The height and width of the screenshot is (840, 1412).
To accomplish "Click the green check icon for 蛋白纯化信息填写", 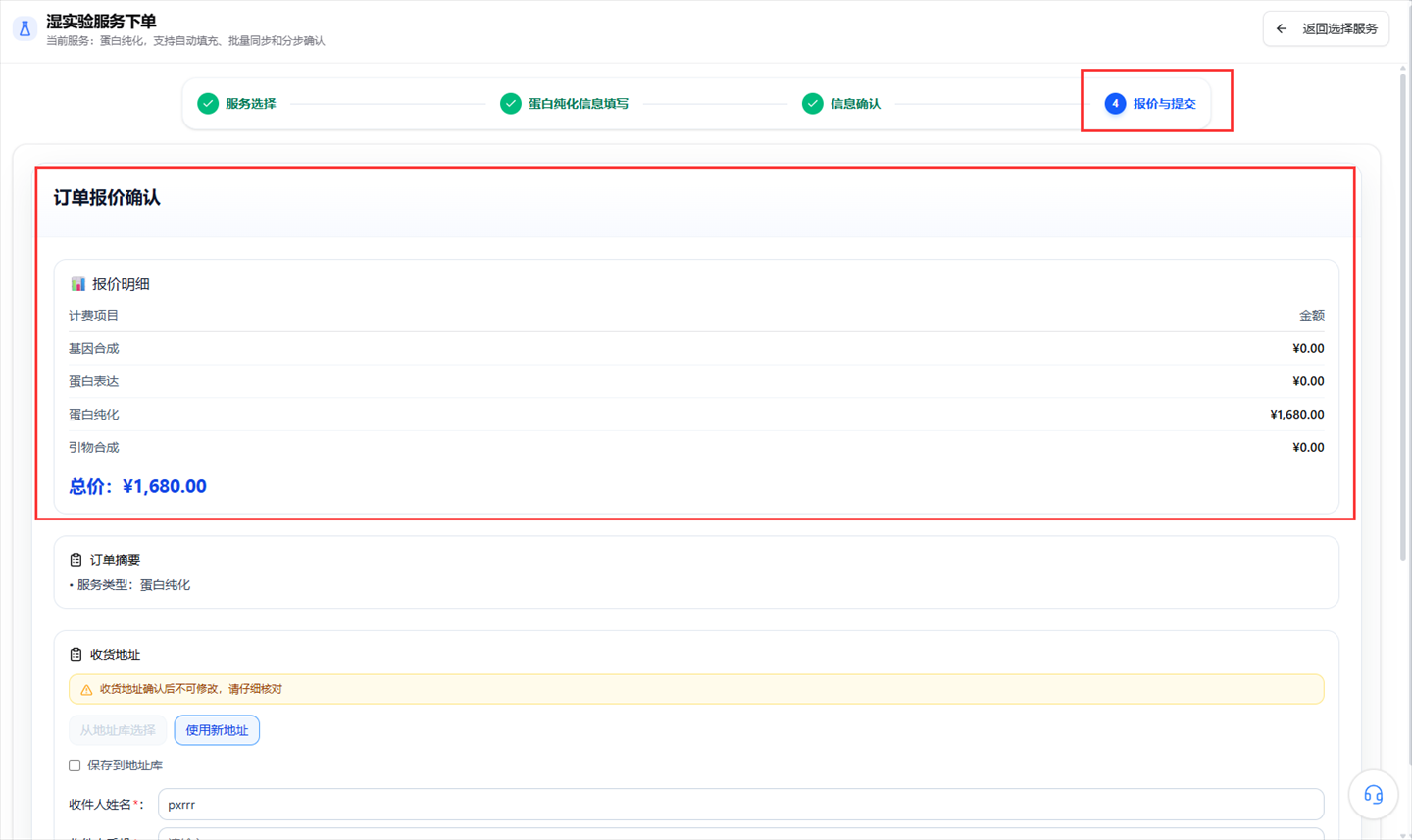I will tap(510, 104).
